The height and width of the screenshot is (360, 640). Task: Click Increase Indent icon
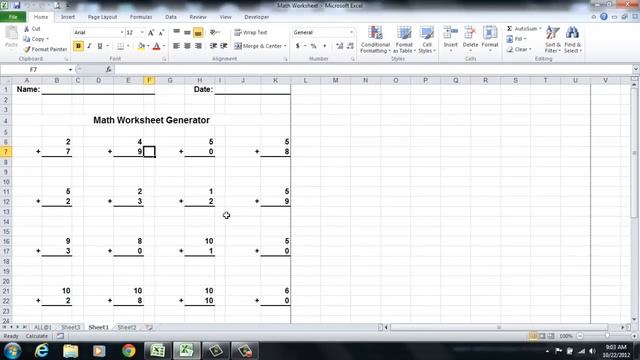(224, 46)
